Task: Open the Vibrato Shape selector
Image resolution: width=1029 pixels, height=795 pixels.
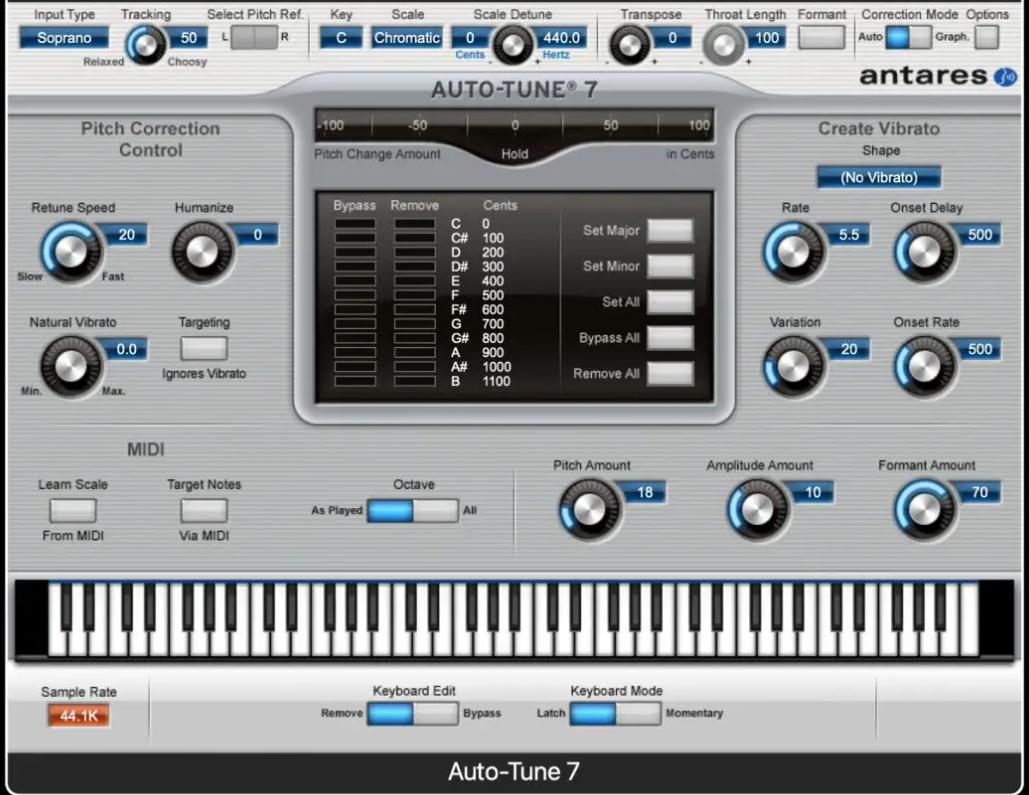Action: [x=878, y=176]
